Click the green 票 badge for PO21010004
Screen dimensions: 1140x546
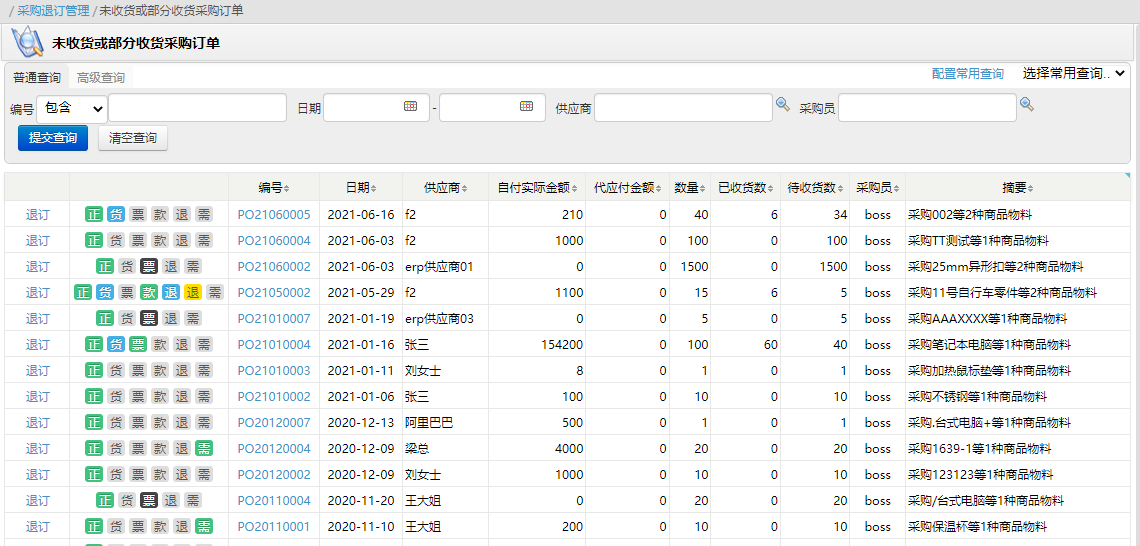[x=137, y=345]
